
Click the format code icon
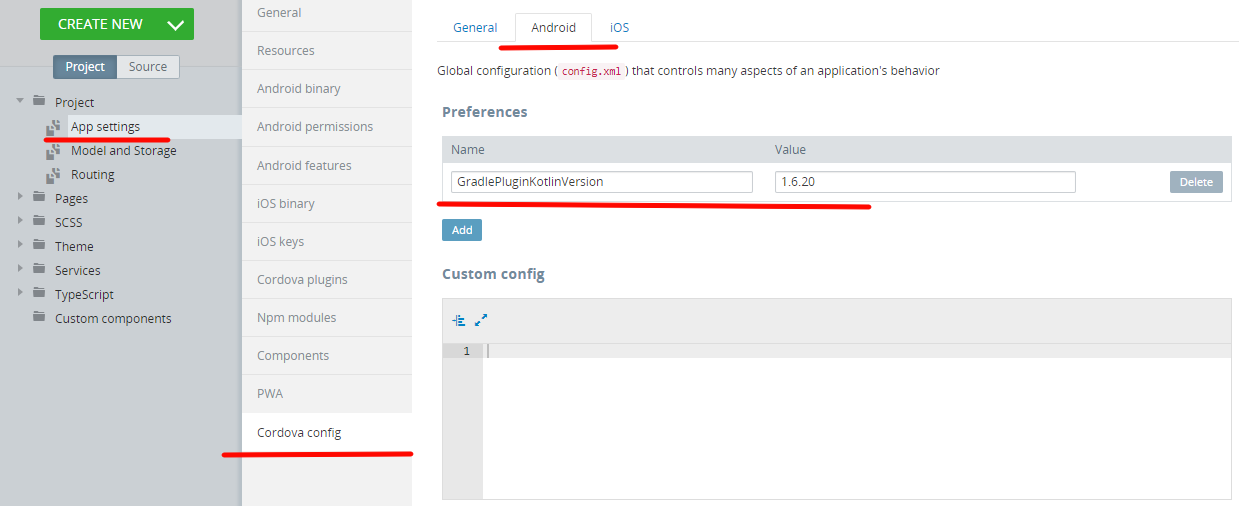(459, 320)
